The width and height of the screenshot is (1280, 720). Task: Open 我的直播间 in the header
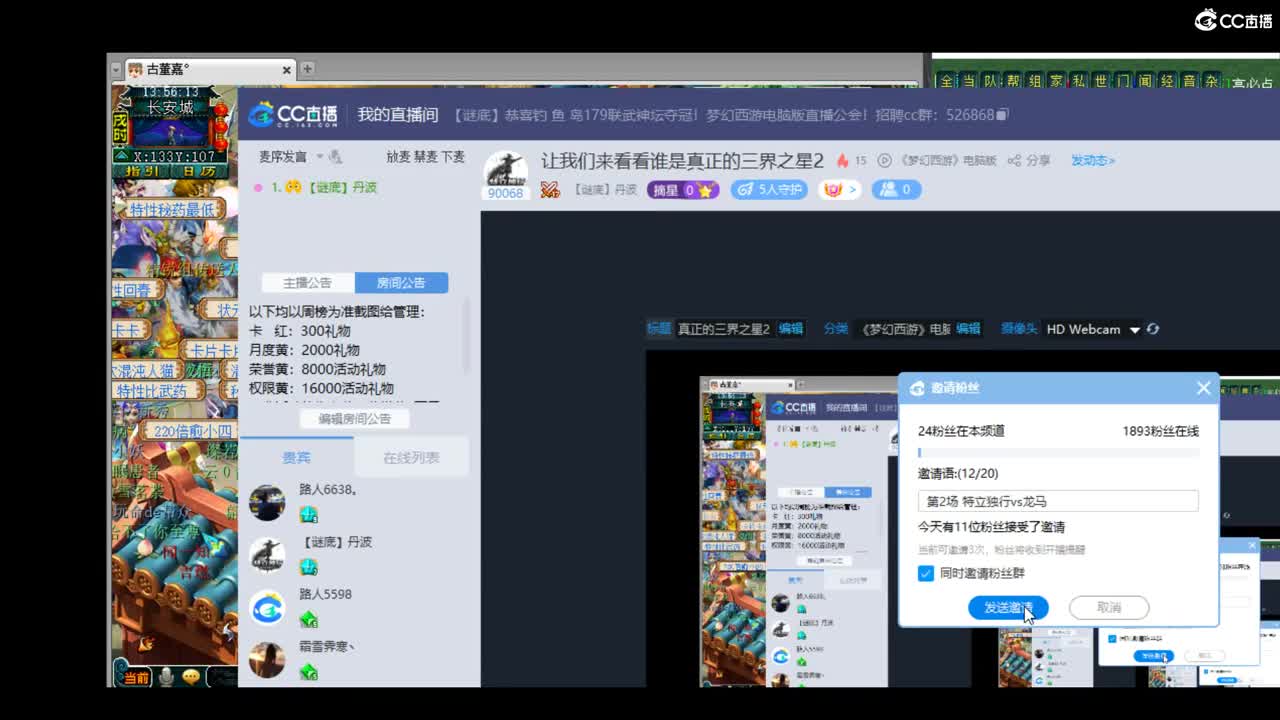tap(398, 114)
